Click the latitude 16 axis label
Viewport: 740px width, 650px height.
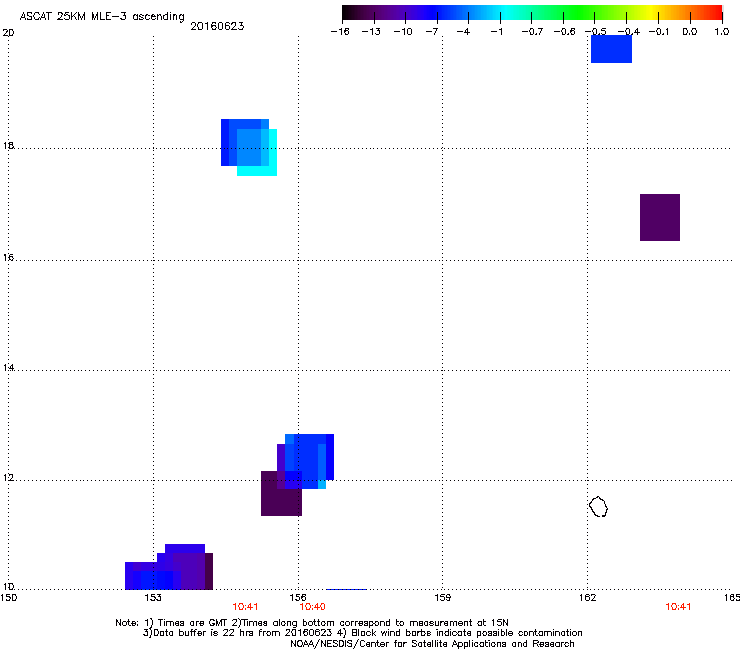click(8, 257)
